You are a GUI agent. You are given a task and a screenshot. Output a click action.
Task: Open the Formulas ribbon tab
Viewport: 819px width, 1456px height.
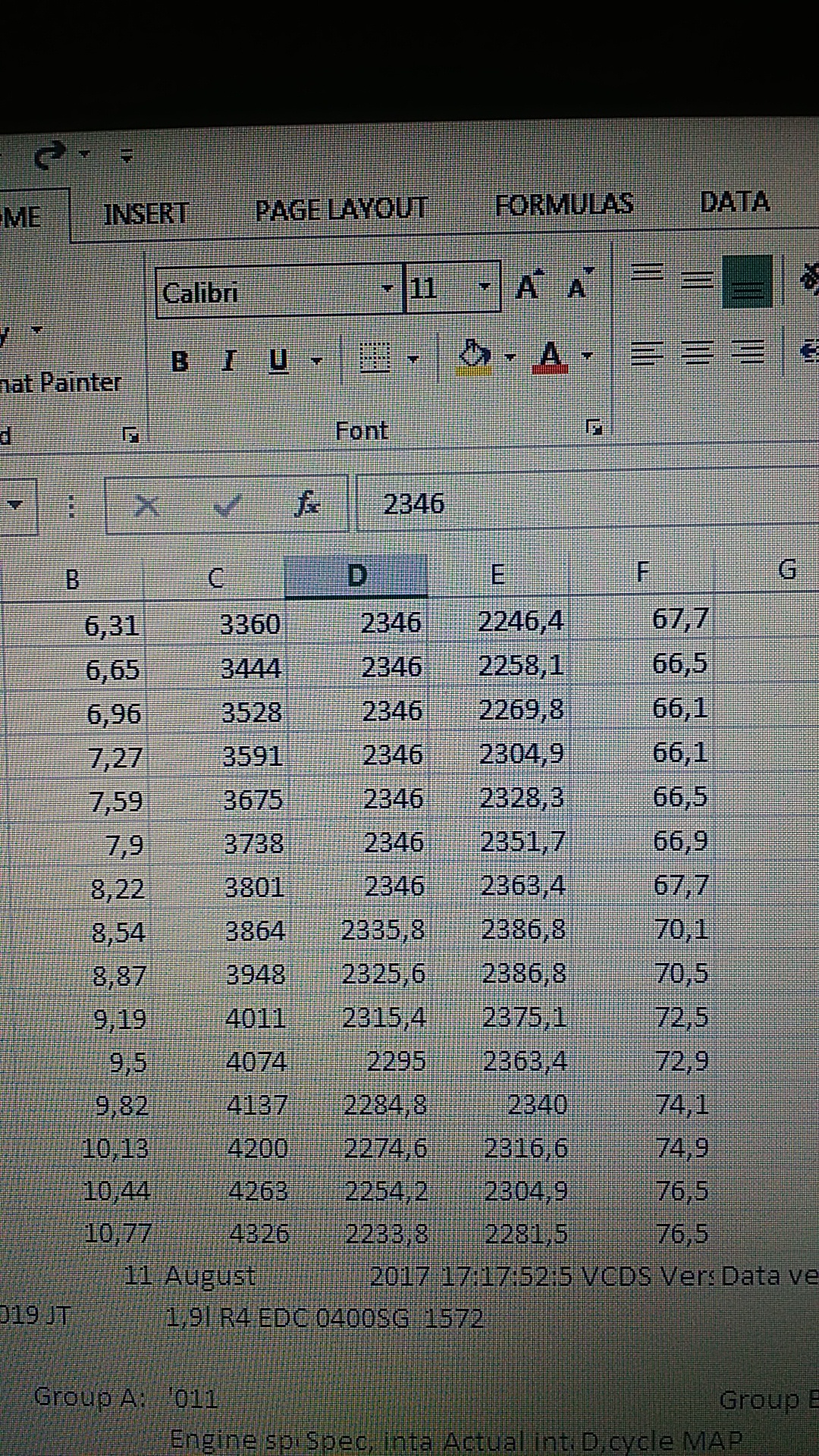(563, 205)
